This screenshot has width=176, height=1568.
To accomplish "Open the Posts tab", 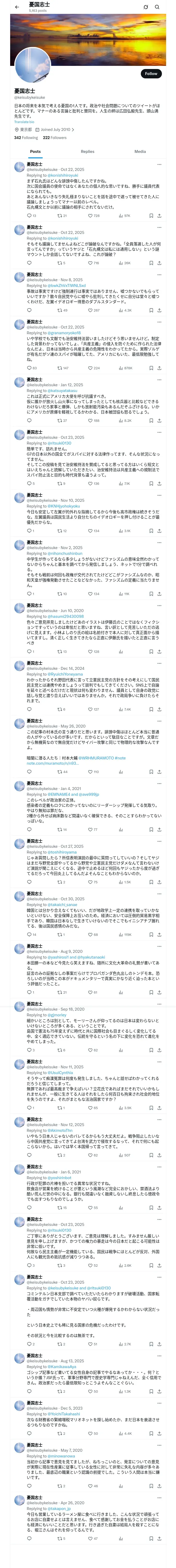I will point(35,152).
